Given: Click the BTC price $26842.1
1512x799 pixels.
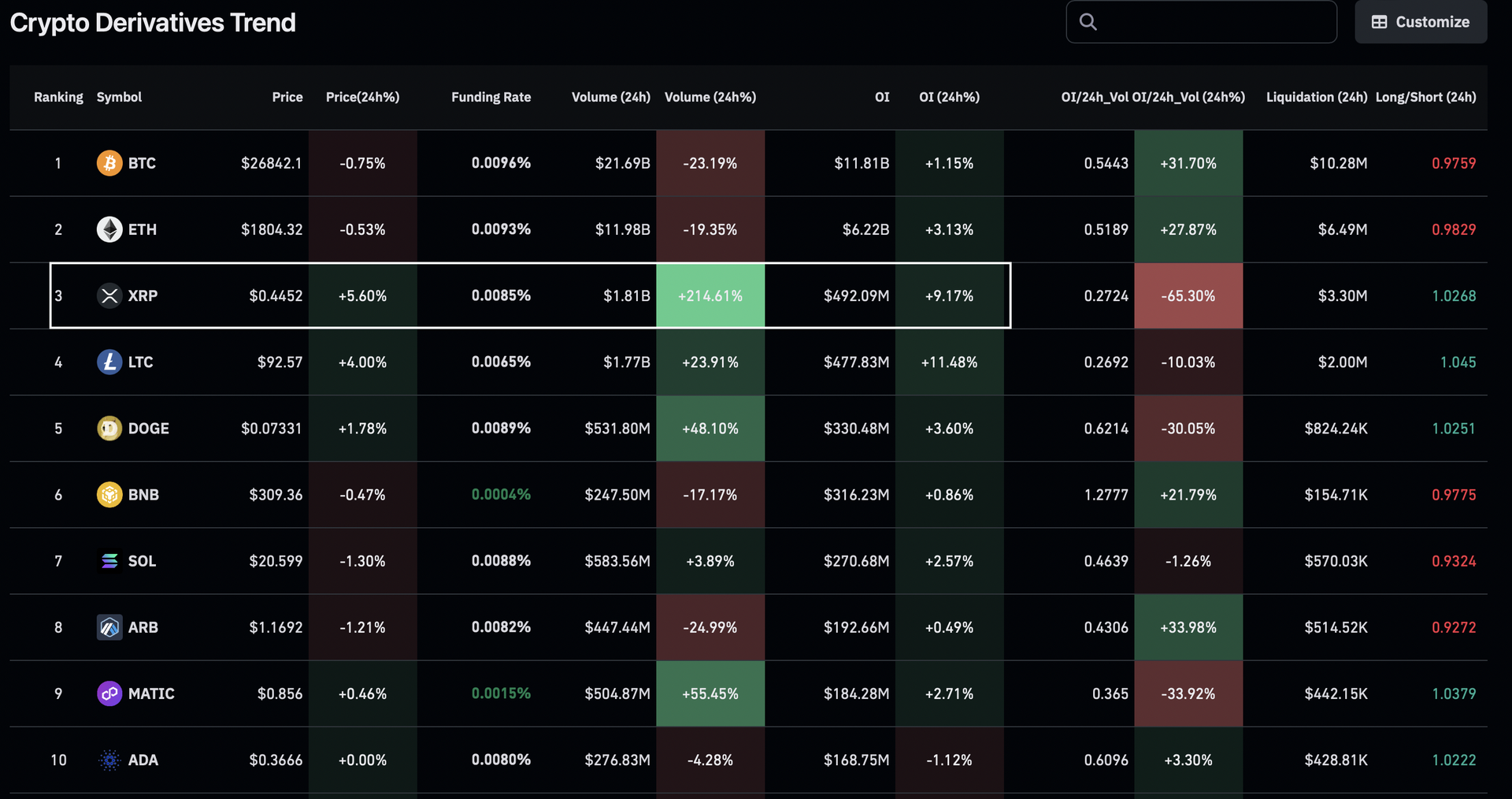Looking at the screenshot, I should [272, 163].
